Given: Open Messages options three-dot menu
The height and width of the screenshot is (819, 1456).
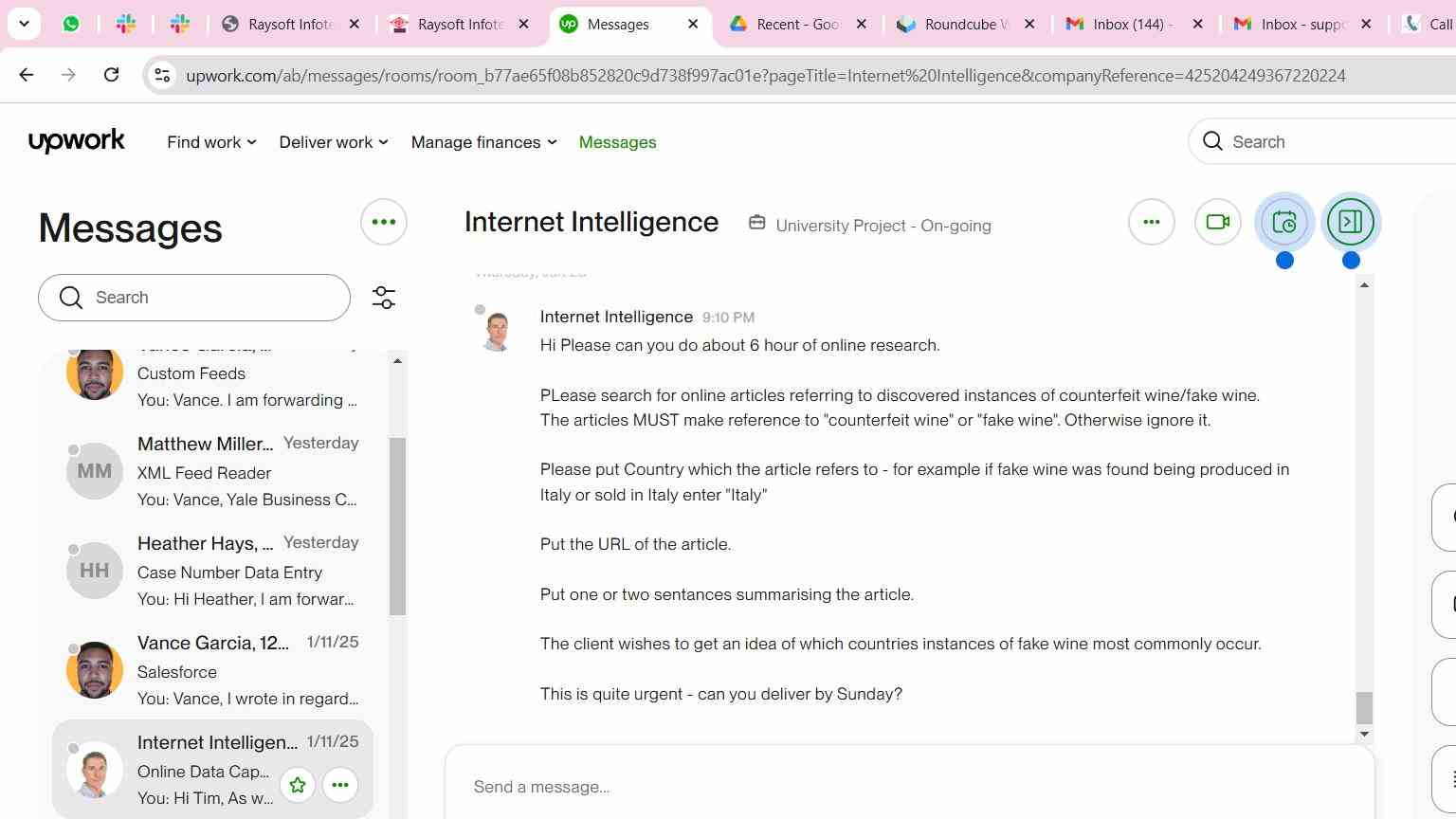Looking at the screenshot, I should pos(384,222).
